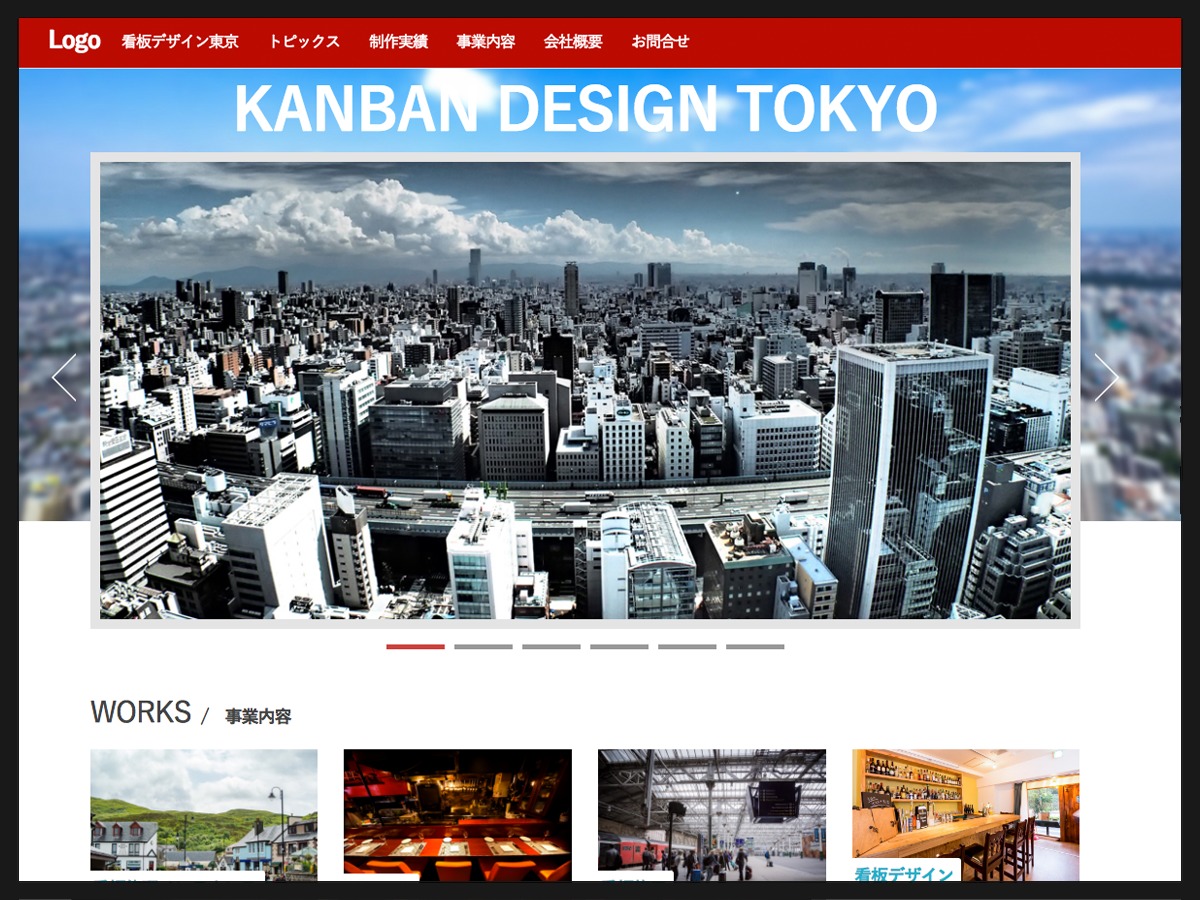Select the first red slide indicator

[x=415, y=647]
